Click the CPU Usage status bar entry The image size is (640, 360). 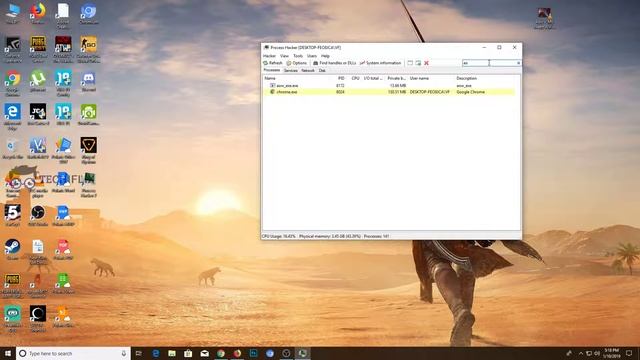[x=279, y=236]
